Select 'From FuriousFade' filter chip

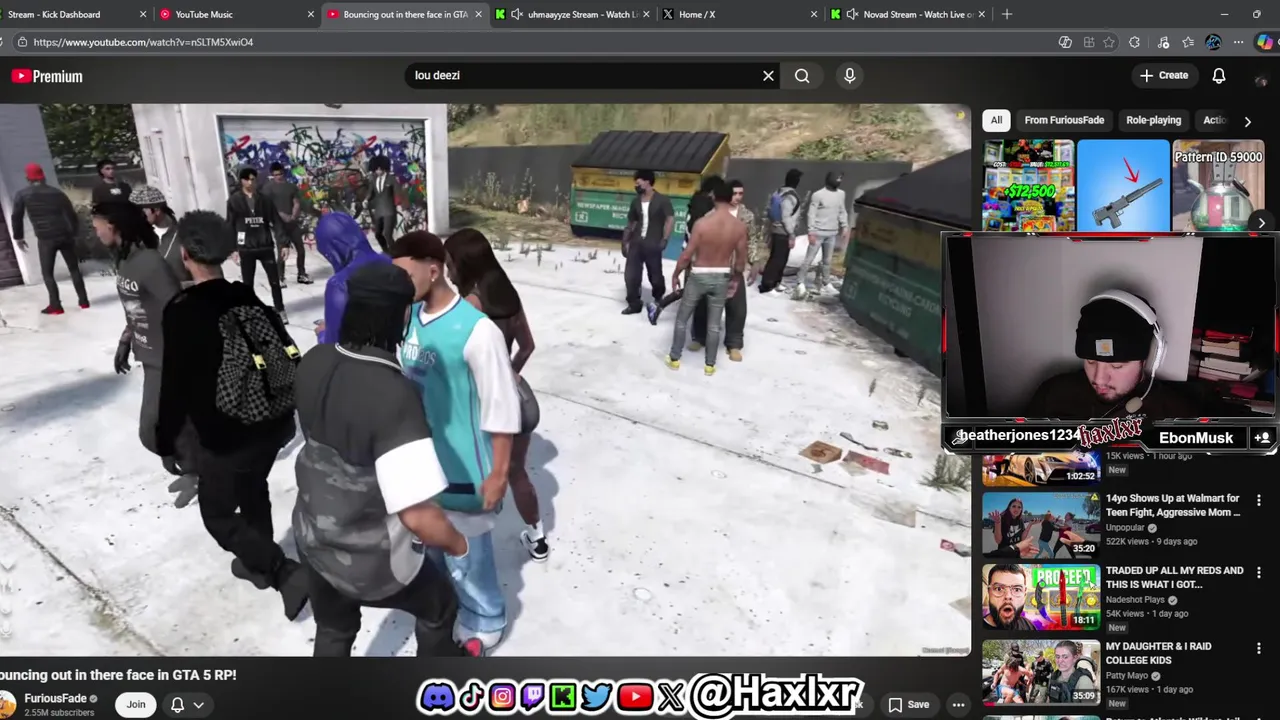(1064, 120)
